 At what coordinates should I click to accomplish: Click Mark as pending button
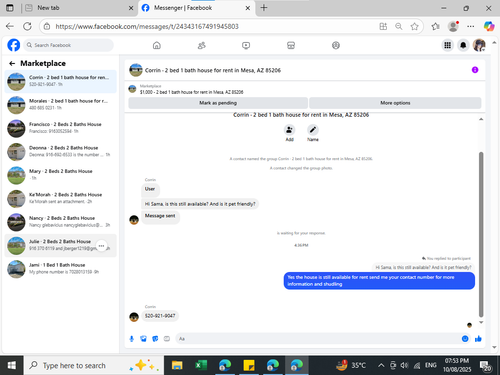[x=218, y=103]
